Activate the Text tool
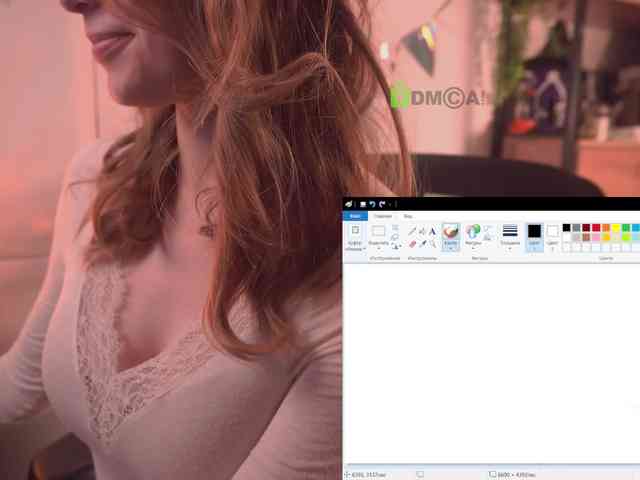The image size is (640, 480). [432, 231]
